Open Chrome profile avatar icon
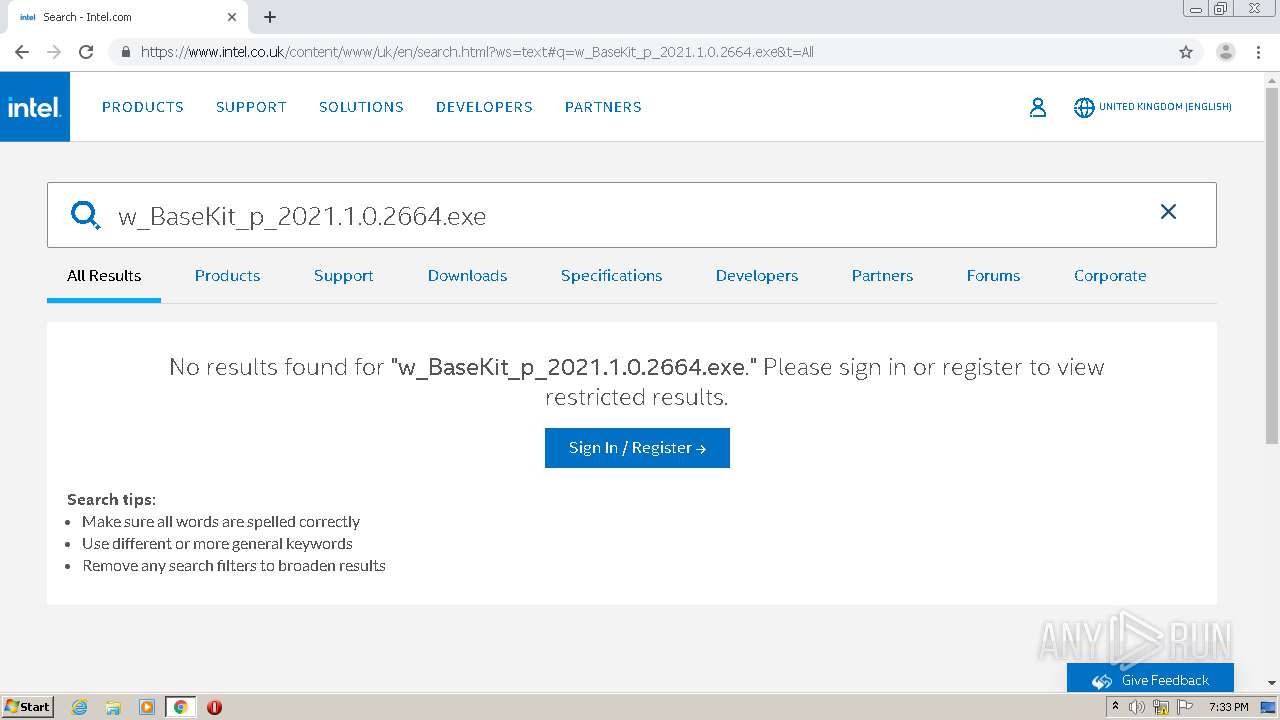1280x720 pixels. point(1226,52)
